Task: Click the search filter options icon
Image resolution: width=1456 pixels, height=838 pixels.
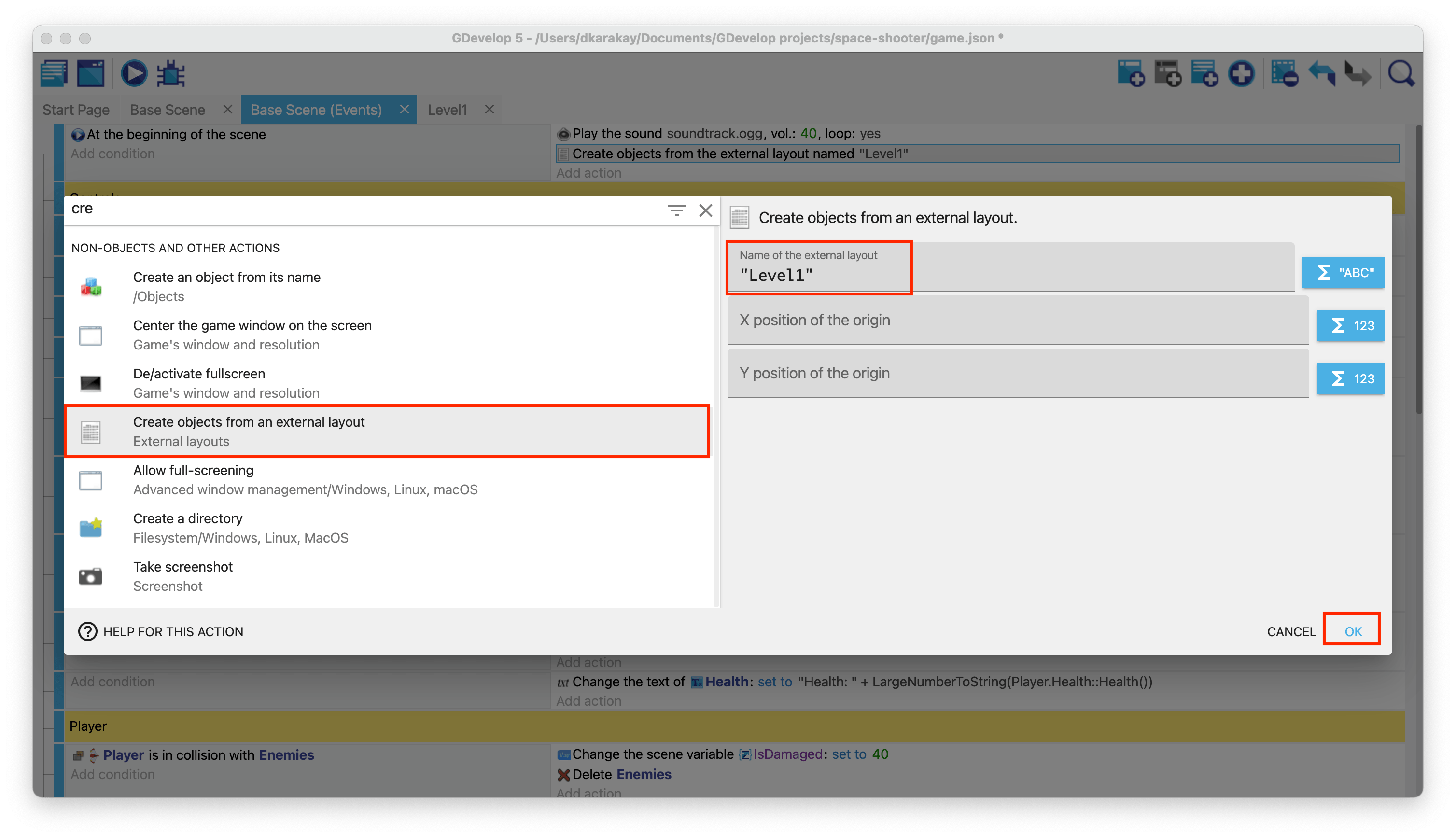Action: (x=676, y=210)
